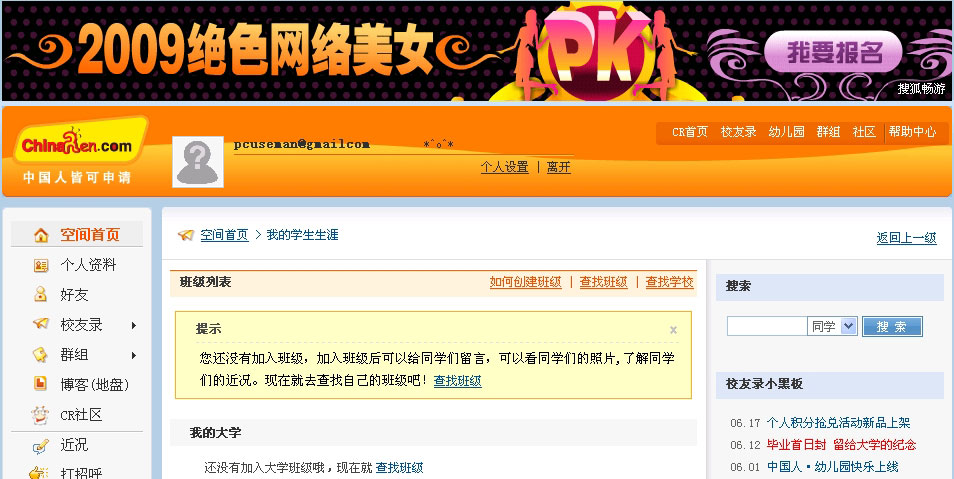Open 好友 in the sidebar
This screenshot has height=479, width=954.
click(x=74, y=295)
